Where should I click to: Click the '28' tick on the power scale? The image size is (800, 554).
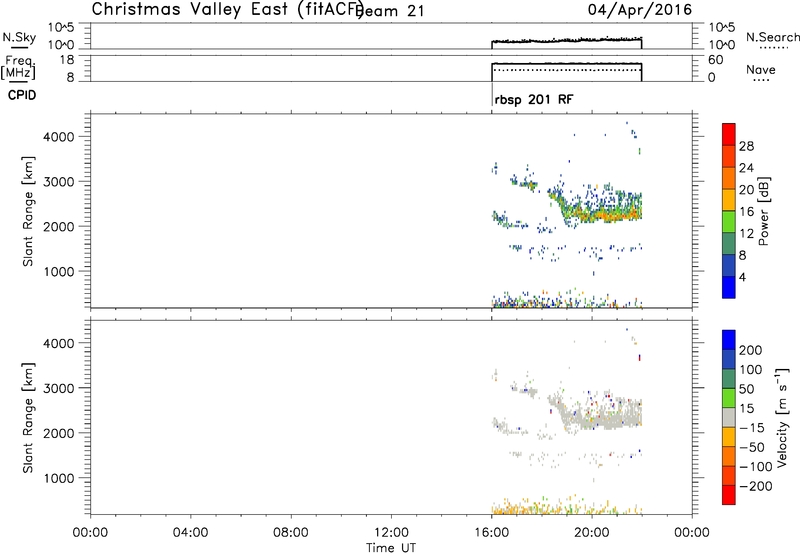pyautogui.click(x=746, y=146)
